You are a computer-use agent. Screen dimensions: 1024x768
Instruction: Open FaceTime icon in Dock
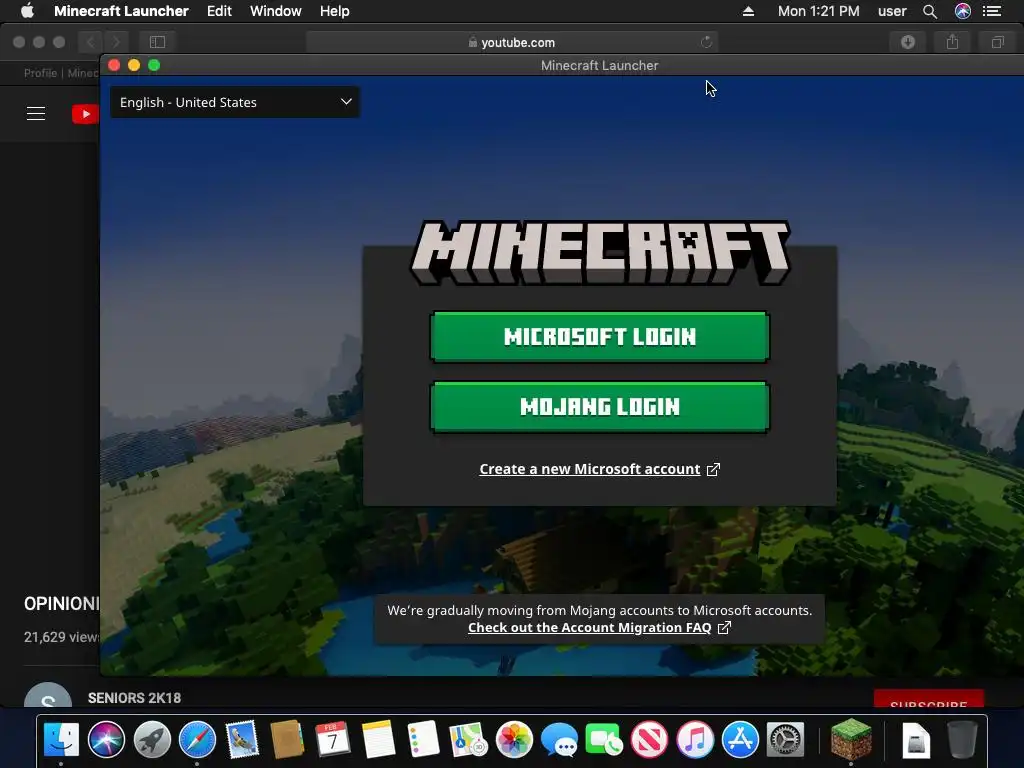604,740
